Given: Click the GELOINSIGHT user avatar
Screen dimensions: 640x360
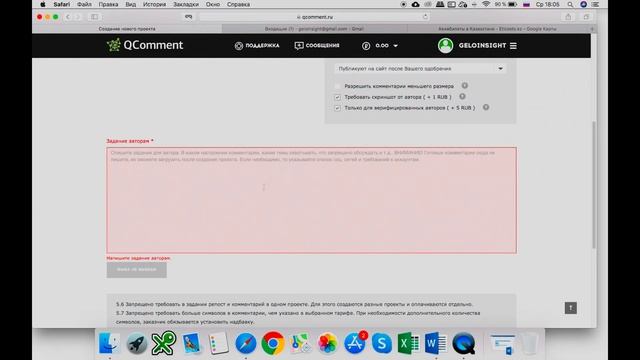Looking at the screenshot, I should (445, 45).
